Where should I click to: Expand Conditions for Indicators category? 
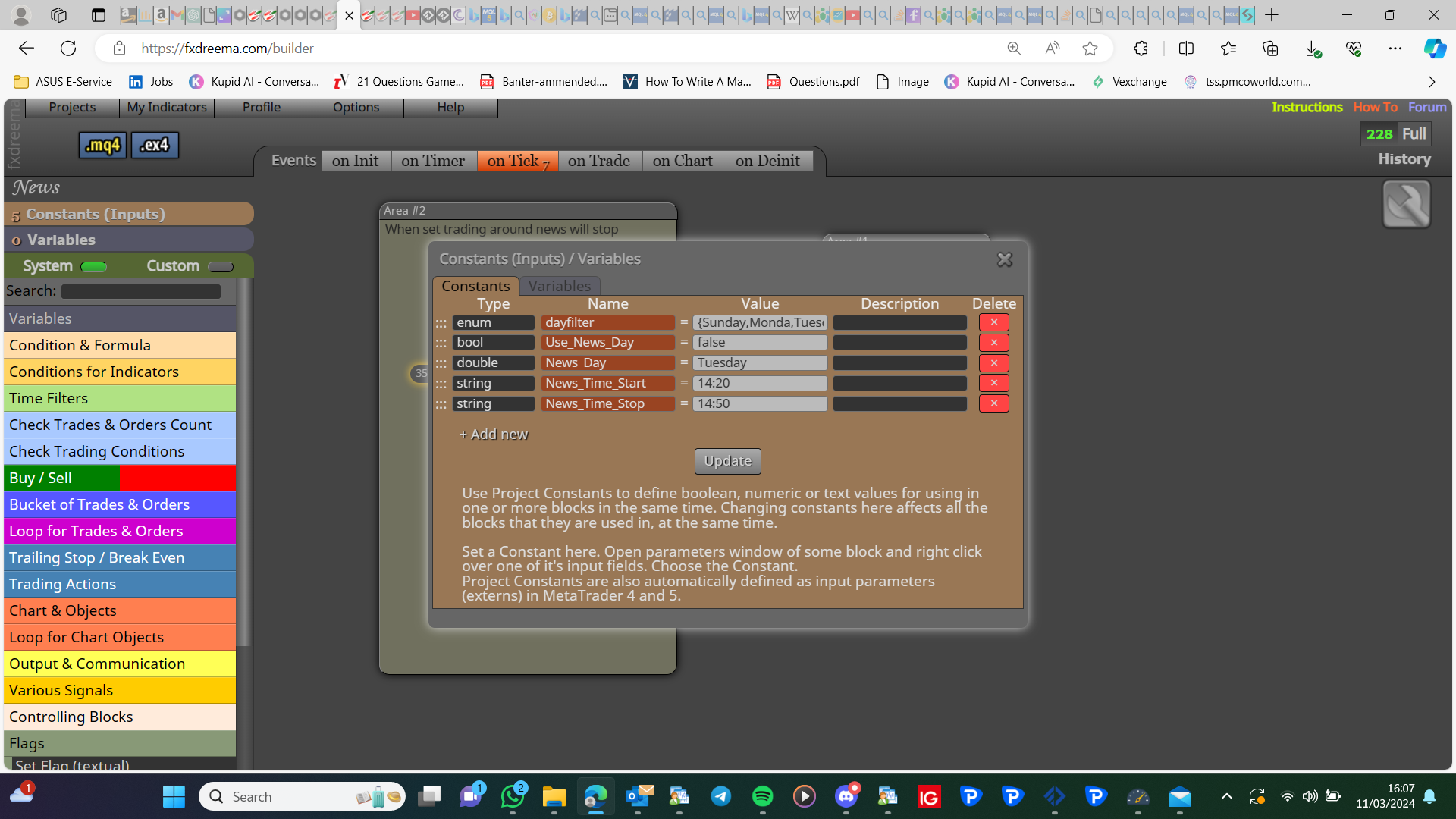click(120, 372)
